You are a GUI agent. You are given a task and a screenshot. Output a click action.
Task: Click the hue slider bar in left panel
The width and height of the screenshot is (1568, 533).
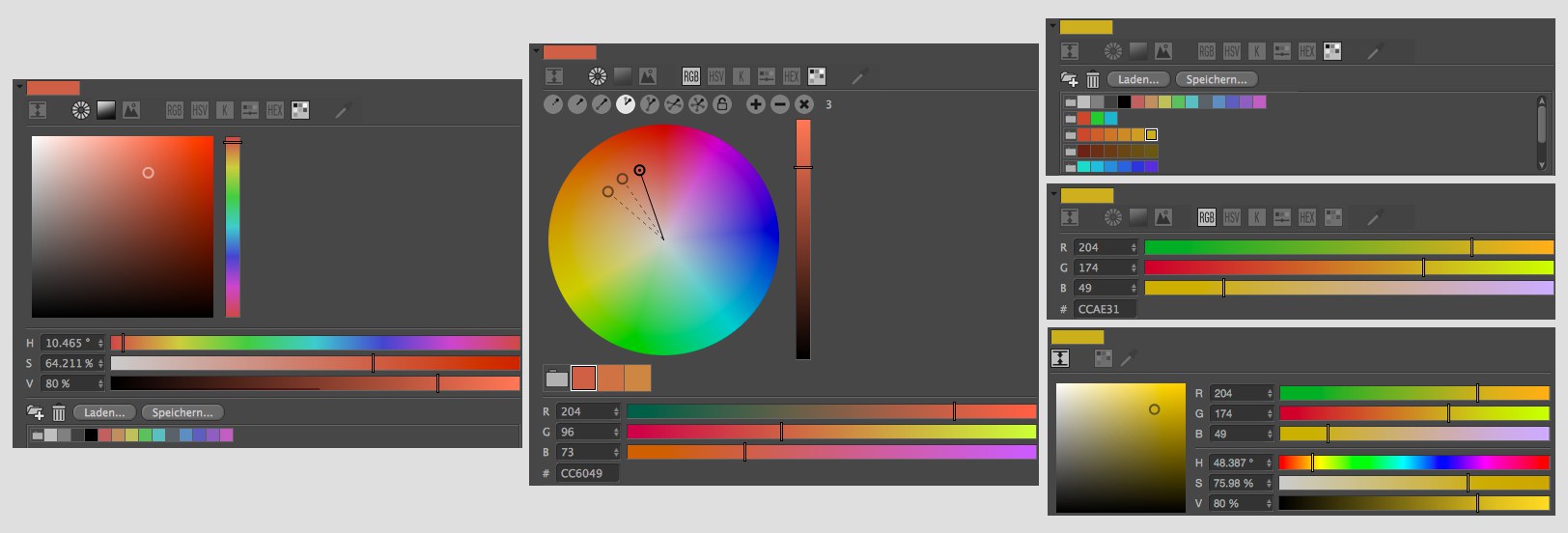coord(315,343)
